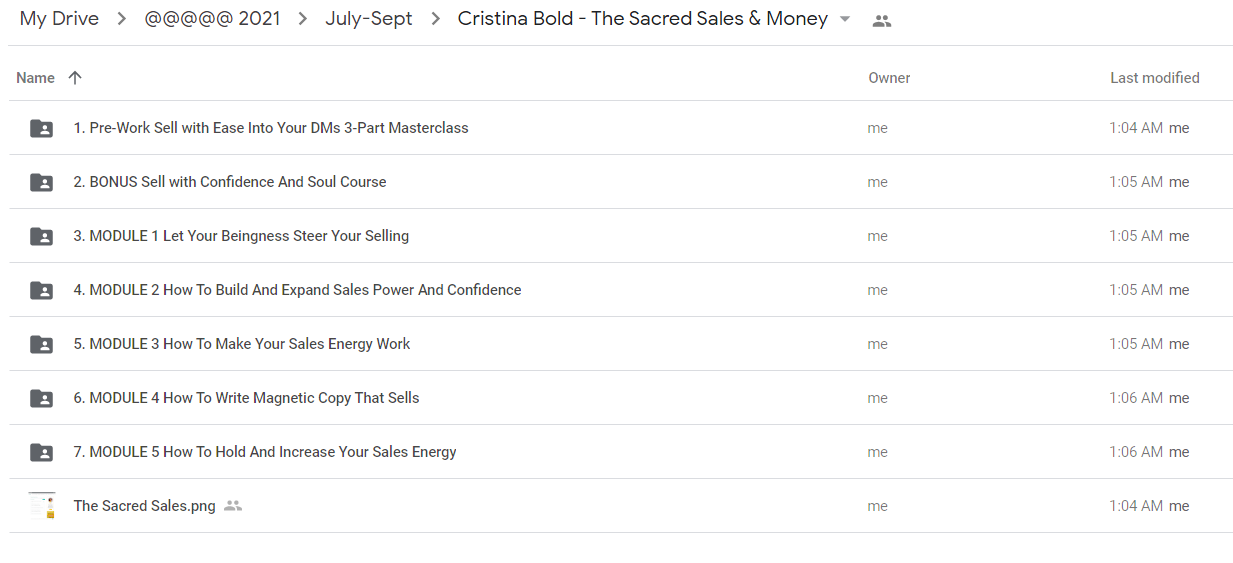1233x563 pixels.
Task: Open the July-Sept breadcrumb folder
Action: [369, 19]
